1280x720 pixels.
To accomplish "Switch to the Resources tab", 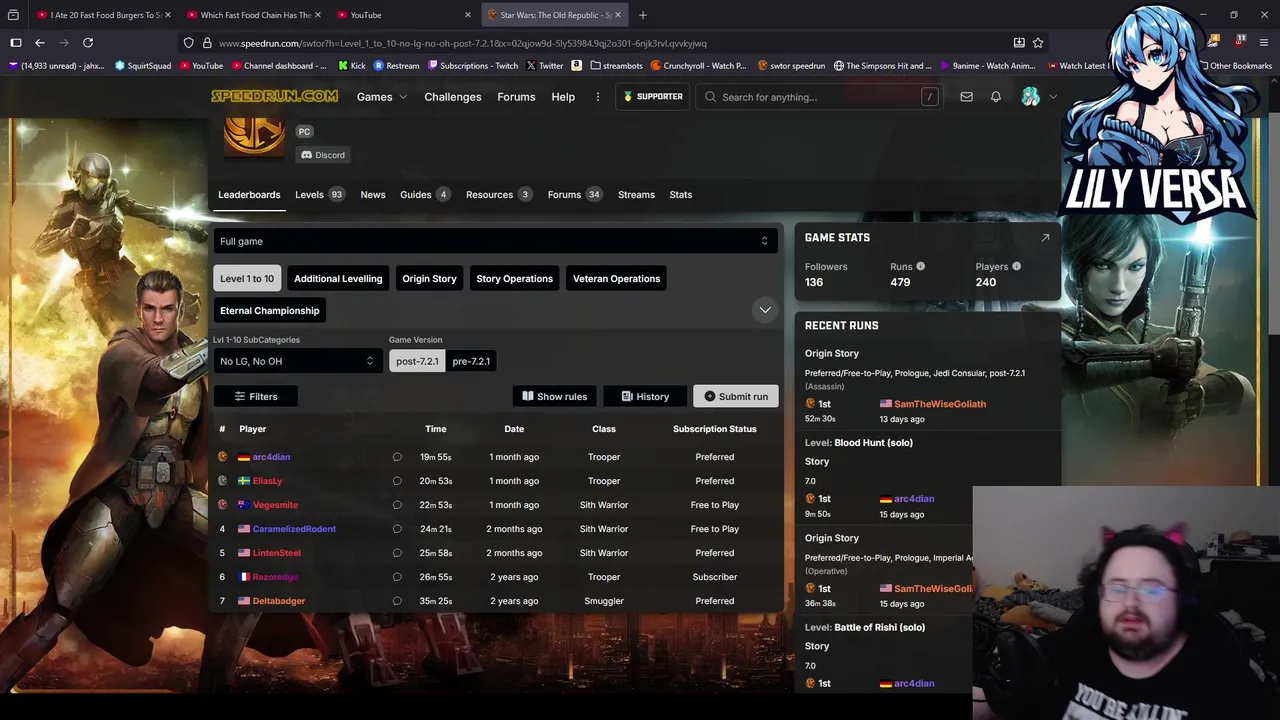I will (498, 195).
